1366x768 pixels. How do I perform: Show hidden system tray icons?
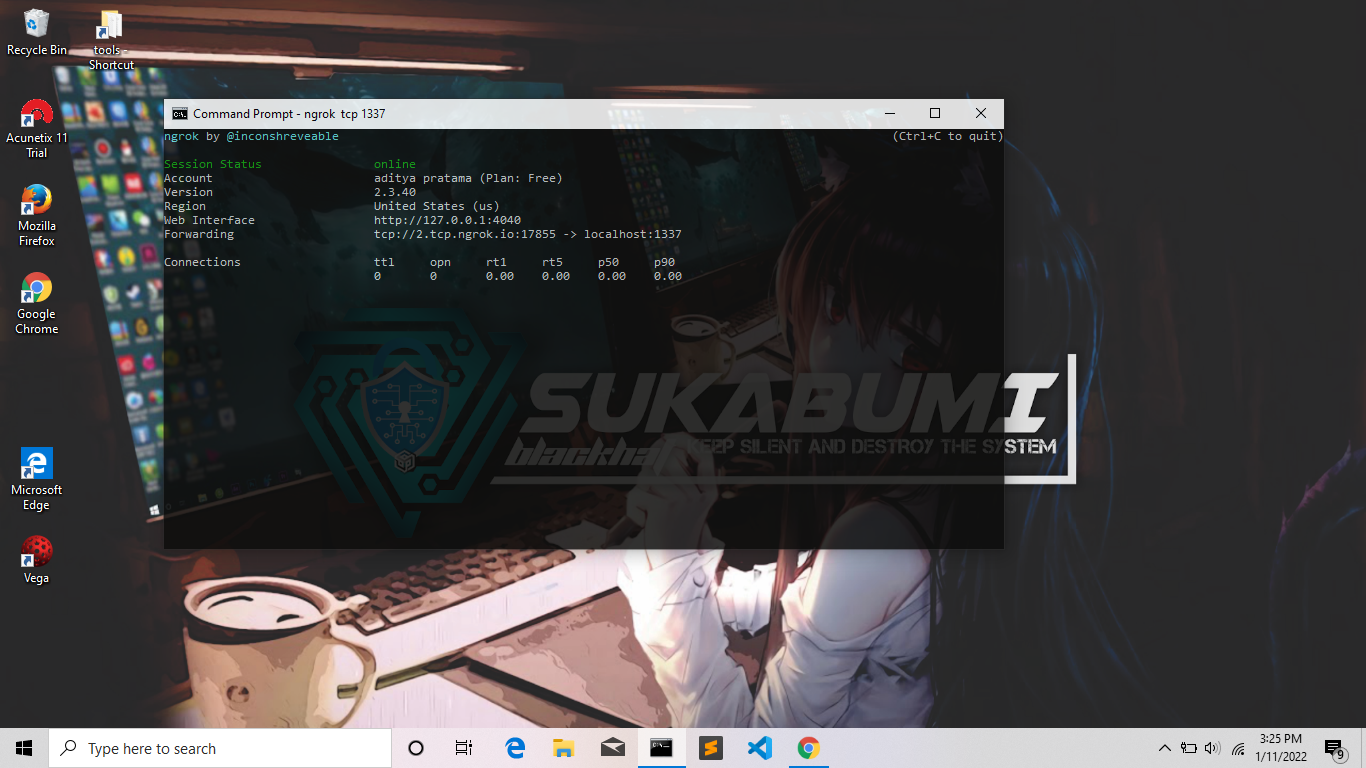[x=1164, y=748]
